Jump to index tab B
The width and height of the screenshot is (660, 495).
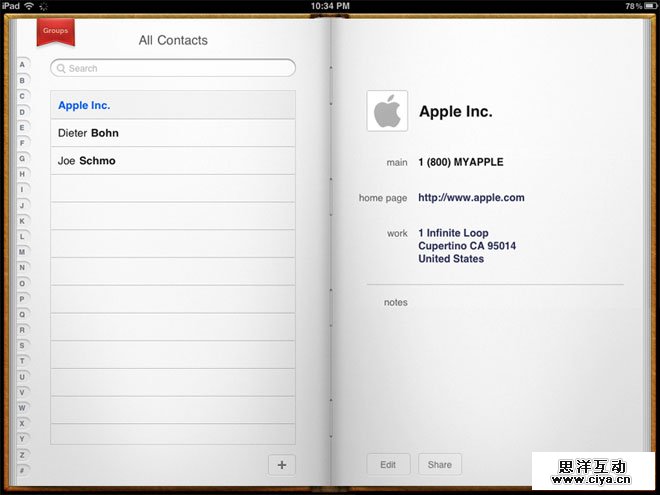(23, 80)
